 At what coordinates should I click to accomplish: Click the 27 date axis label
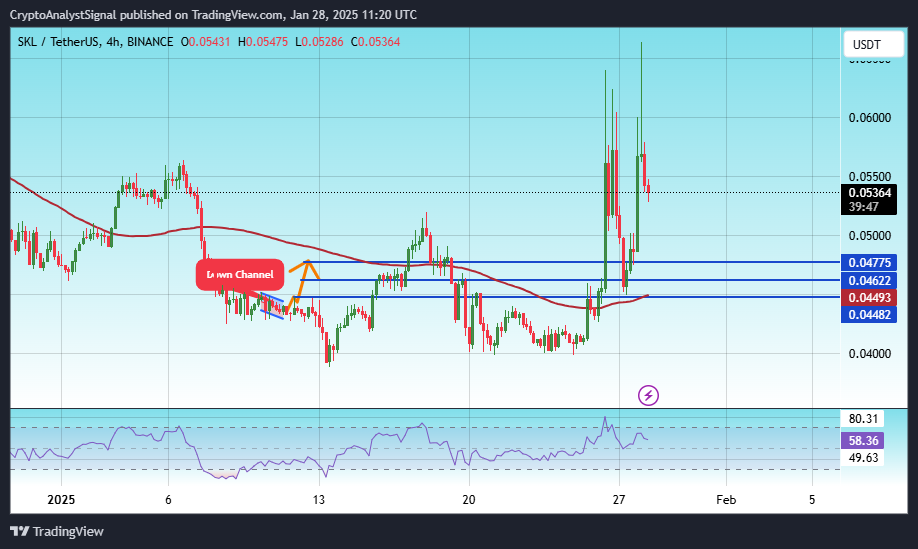619,500
